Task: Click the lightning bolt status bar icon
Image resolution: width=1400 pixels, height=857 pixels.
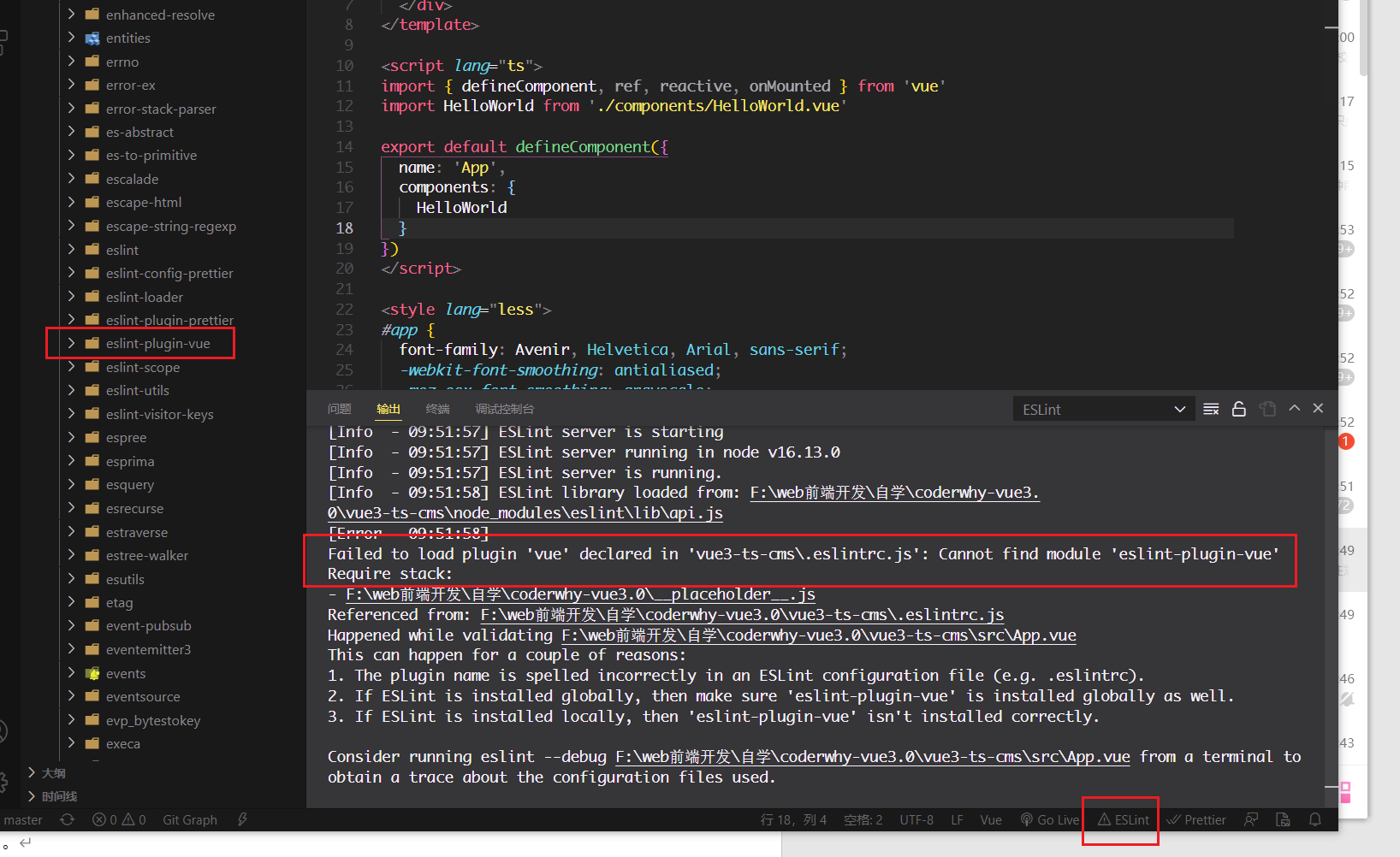Action: pos(242,819)
